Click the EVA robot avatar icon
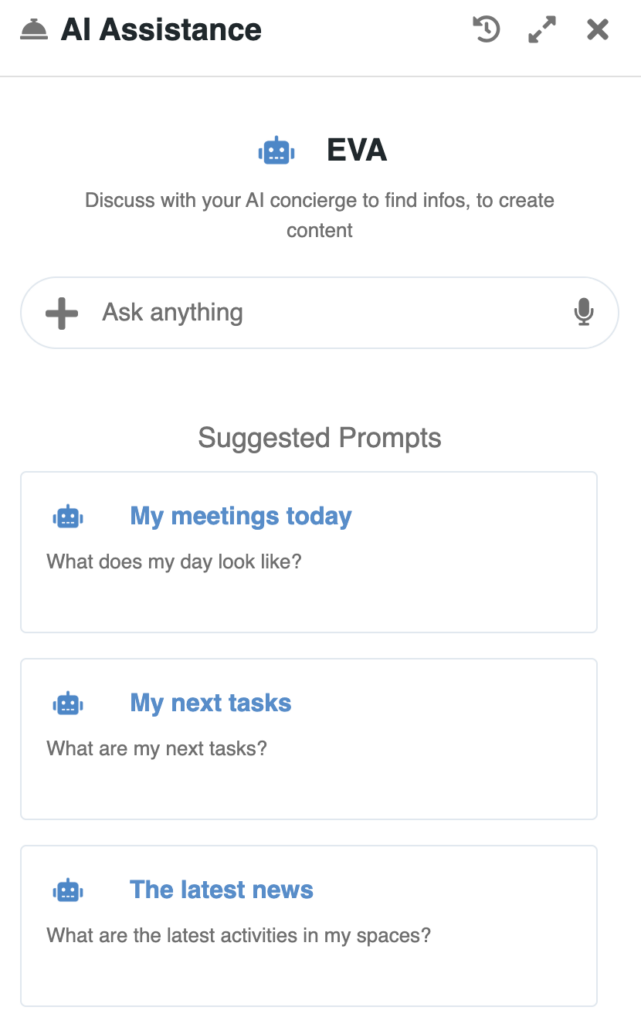 coord(275,151)
